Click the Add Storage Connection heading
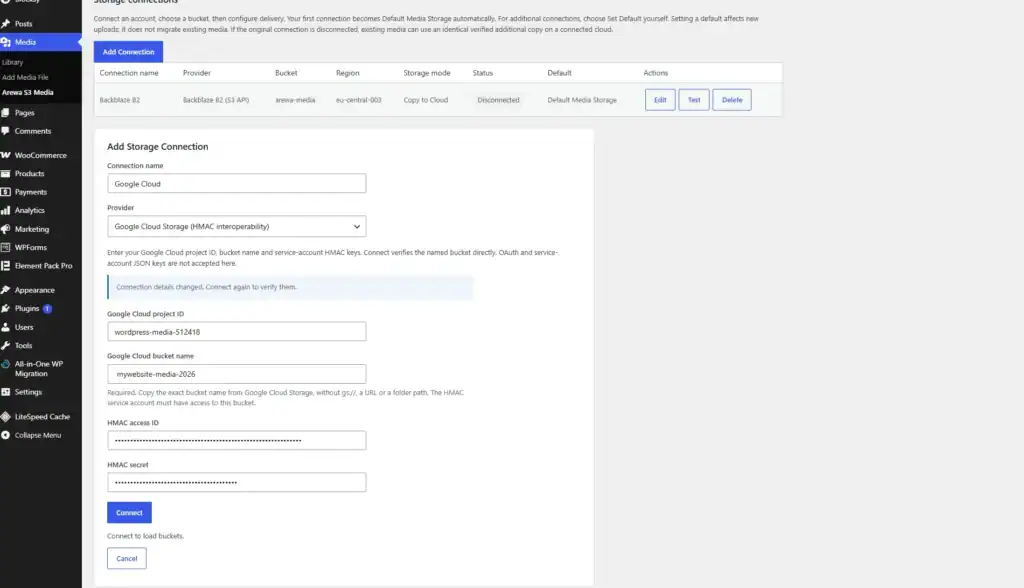The height and width of the screenshot is (588, 1024). coord(157,146)
